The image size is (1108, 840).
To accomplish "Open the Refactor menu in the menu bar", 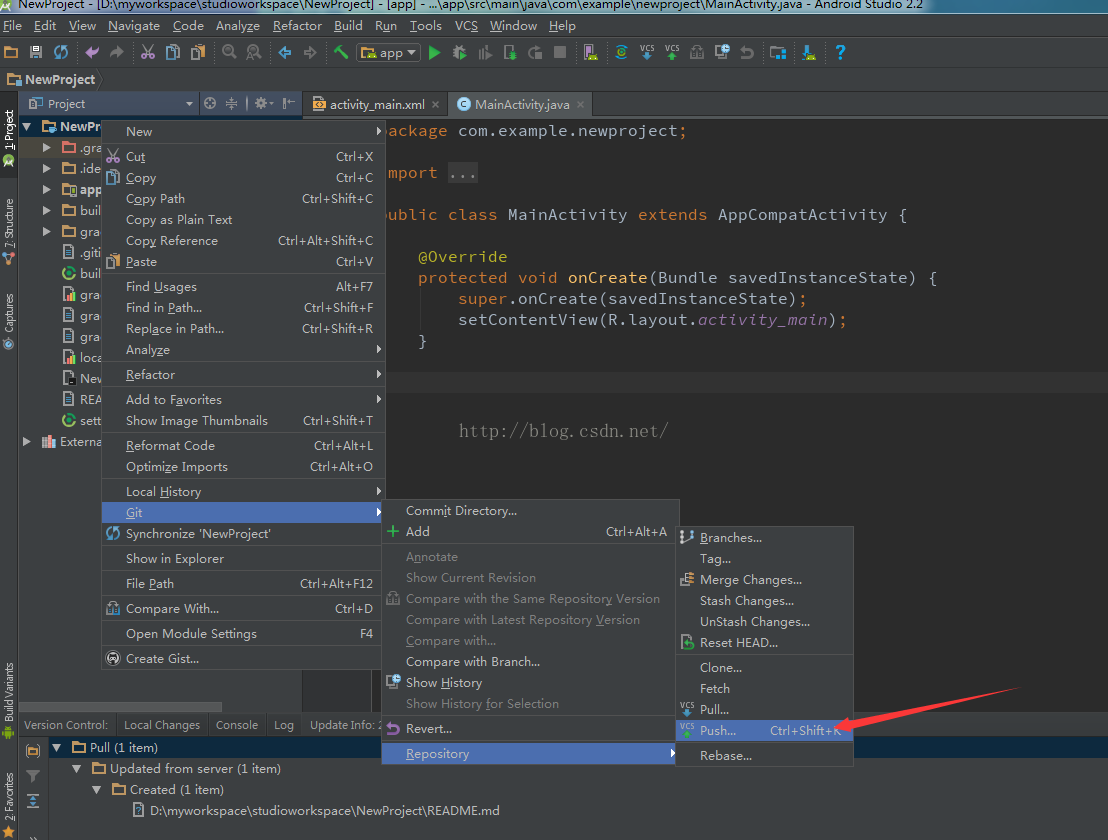I will pos(297,25).
